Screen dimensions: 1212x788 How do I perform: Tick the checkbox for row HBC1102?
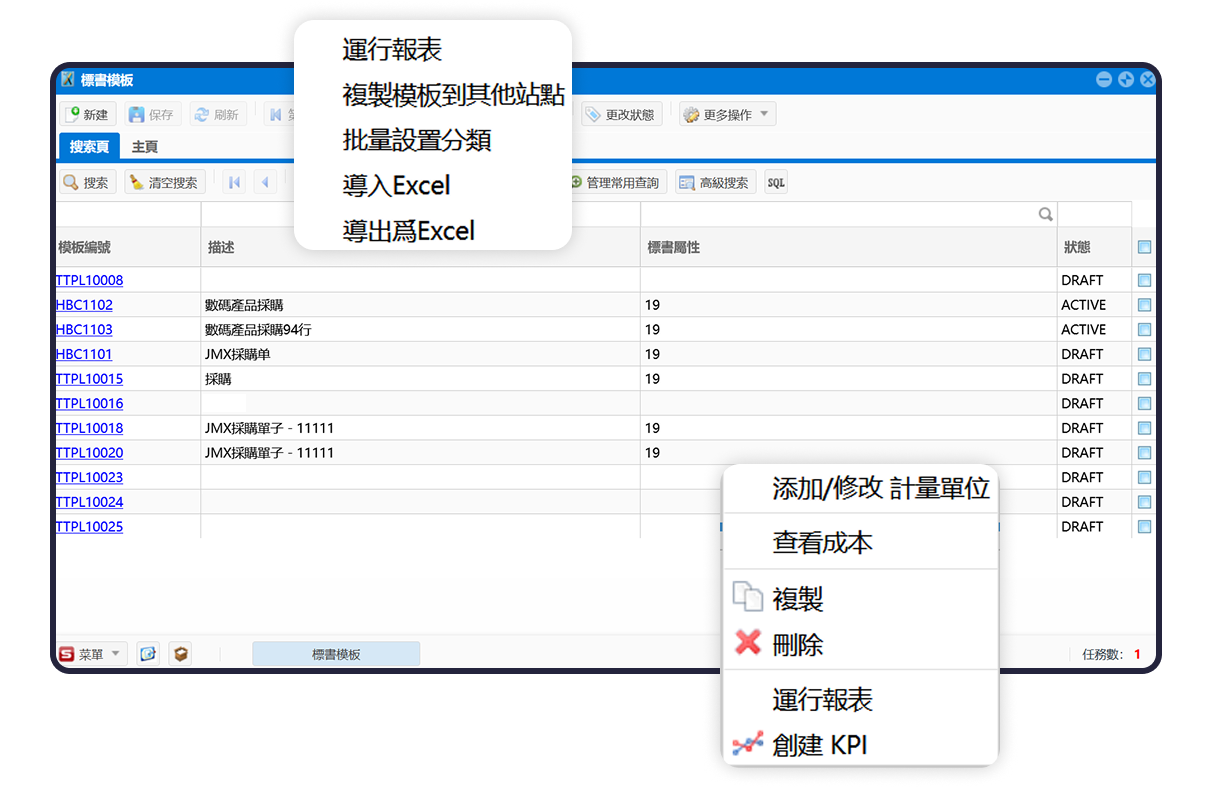tap(1144, 305)
